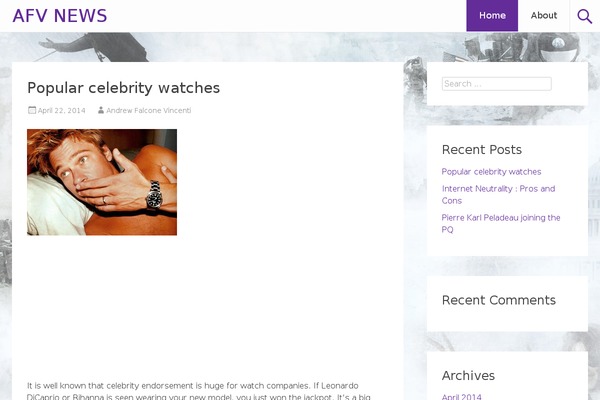Focus the sidebar Search field
600x400 pixels.
pos(497,84)
